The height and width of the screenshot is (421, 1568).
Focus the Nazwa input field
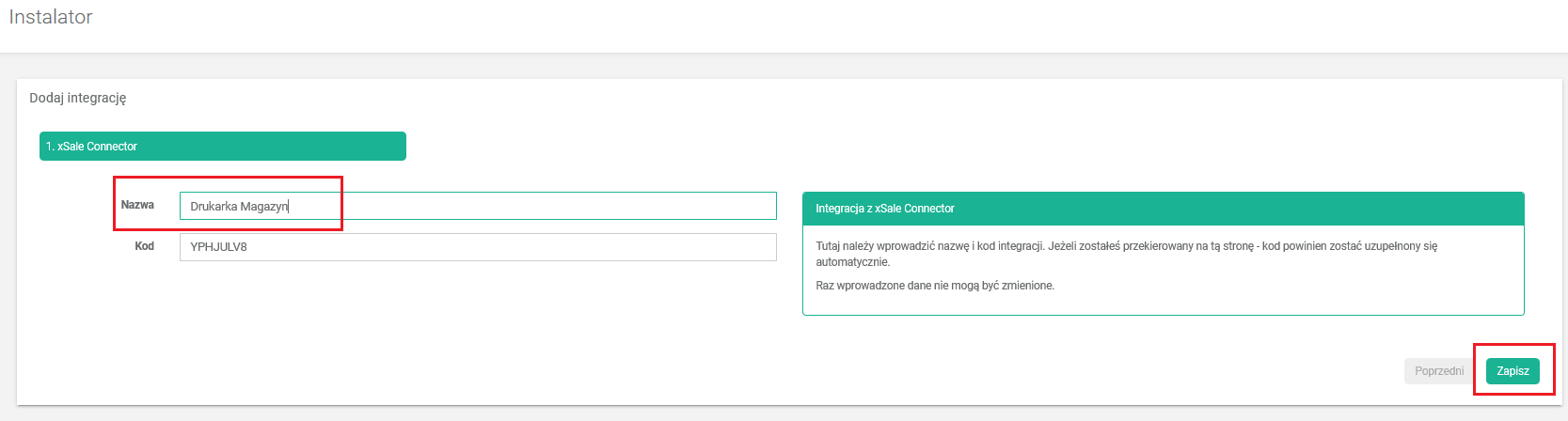pyautogui.click(x=478, y=206)
